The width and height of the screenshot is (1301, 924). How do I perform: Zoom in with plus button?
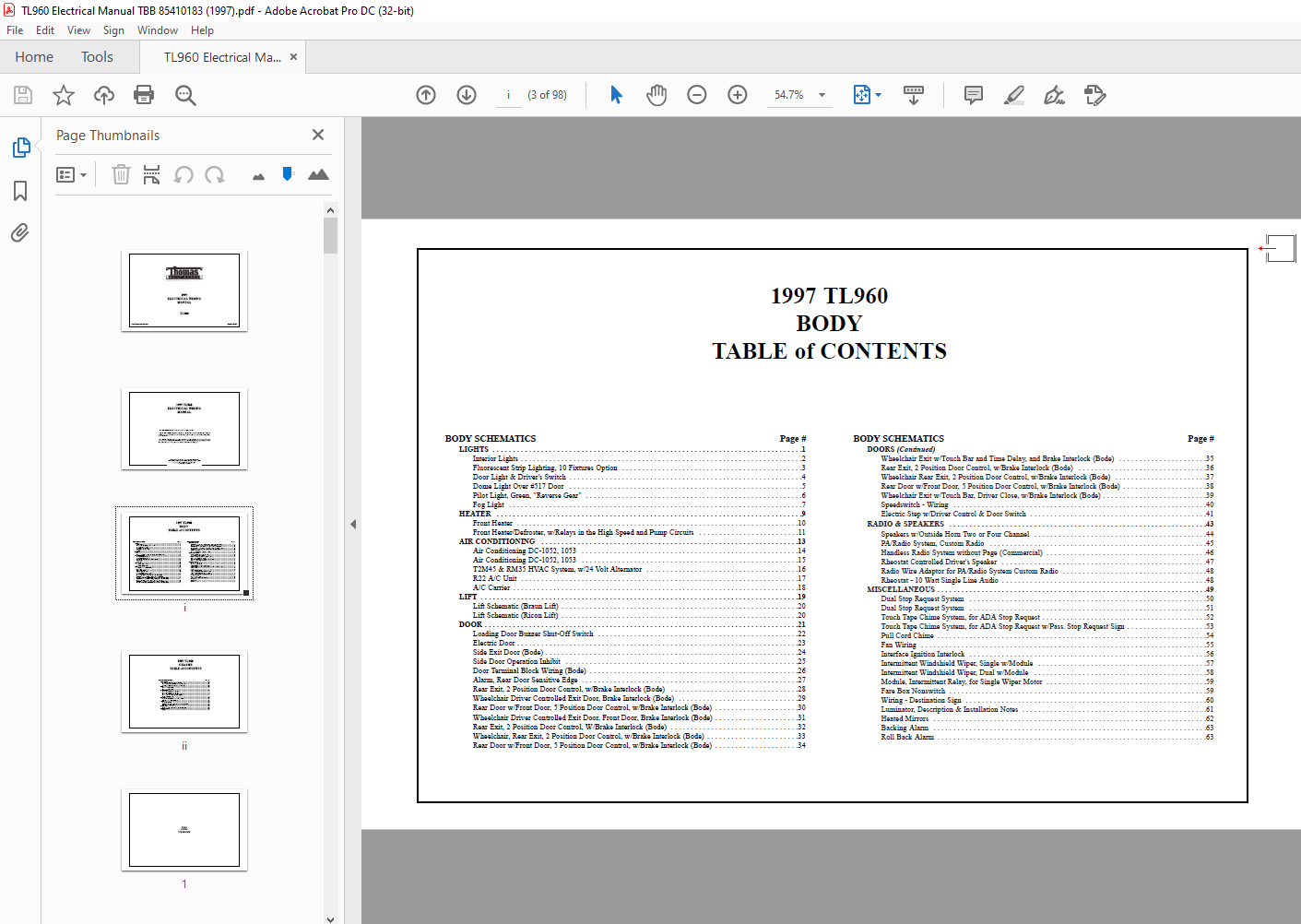pyautogui.click(x=738, y=95)
